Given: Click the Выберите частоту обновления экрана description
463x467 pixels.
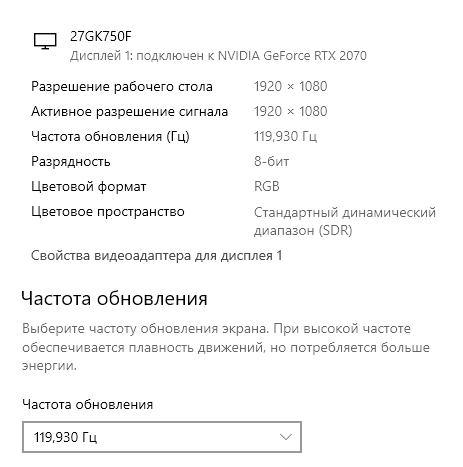Looking at the screenshot, I should (226, 347).
